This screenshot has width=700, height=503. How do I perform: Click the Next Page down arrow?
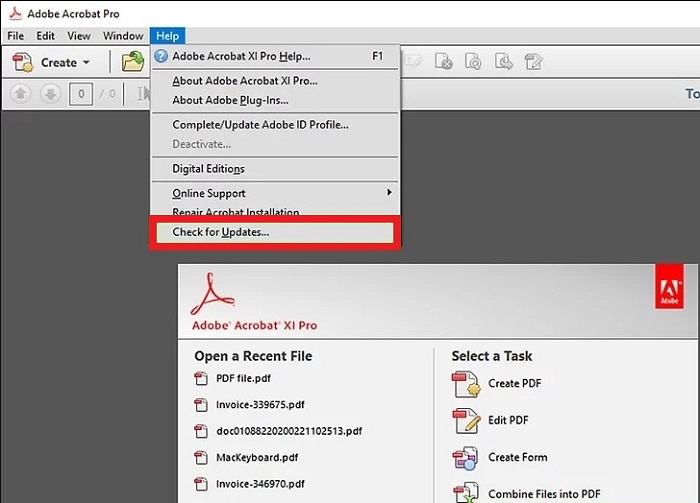(x=50, y=94)
